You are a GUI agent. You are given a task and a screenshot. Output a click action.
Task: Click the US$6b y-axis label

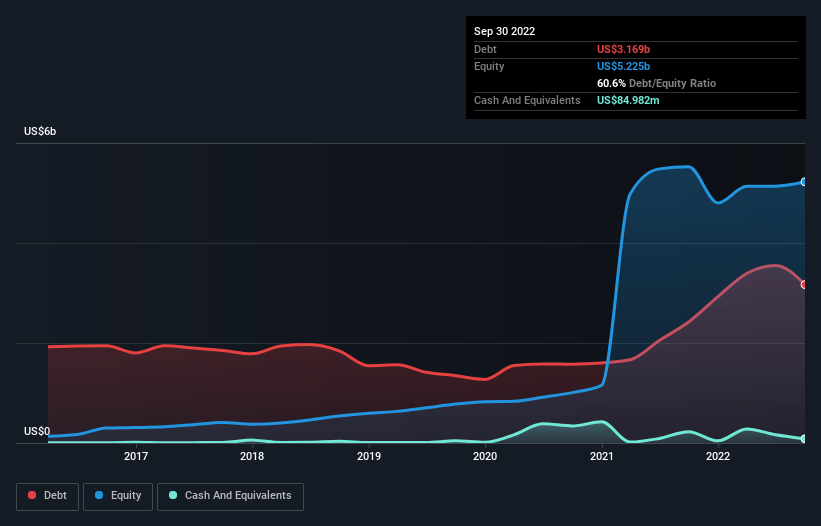pyautogui.click(x=40, y=131)
